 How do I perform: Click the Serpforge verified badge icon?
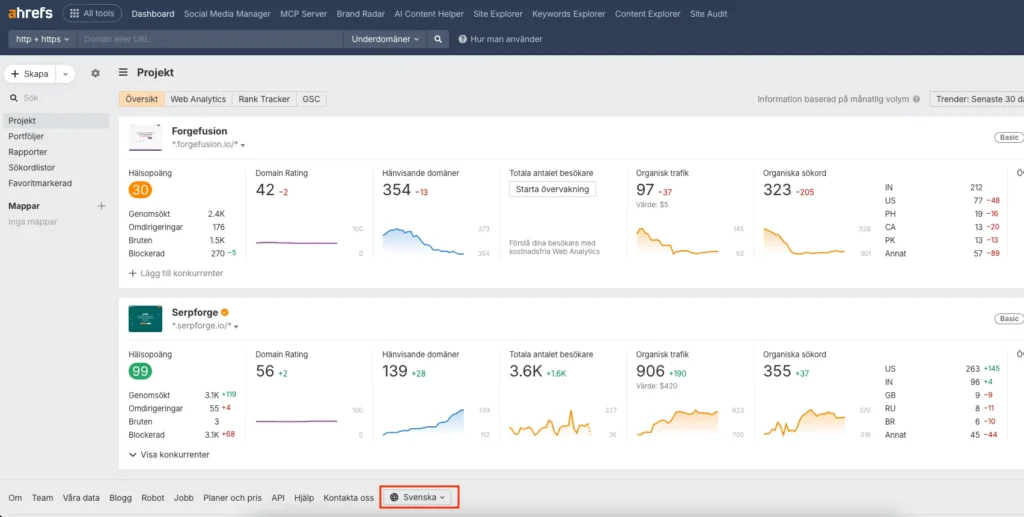[225, 312]
